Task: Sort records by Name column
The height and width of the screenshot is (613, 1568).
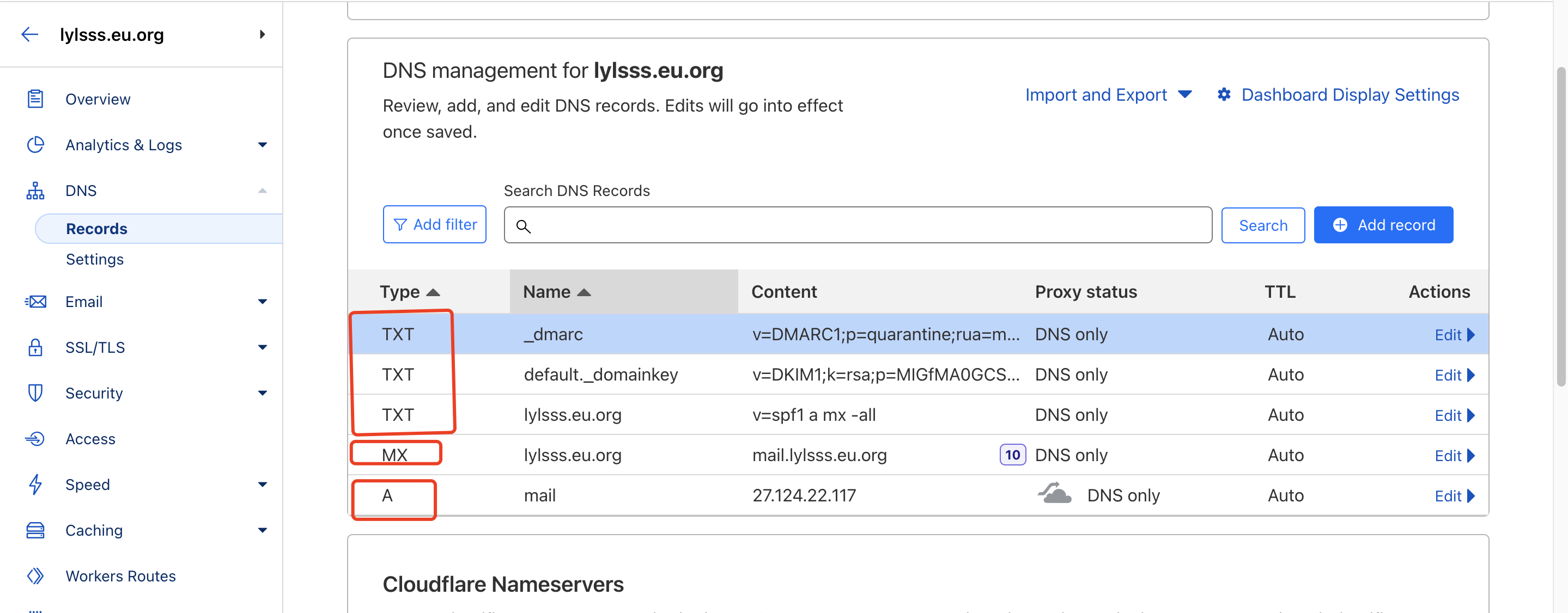Action: point(556,292)
